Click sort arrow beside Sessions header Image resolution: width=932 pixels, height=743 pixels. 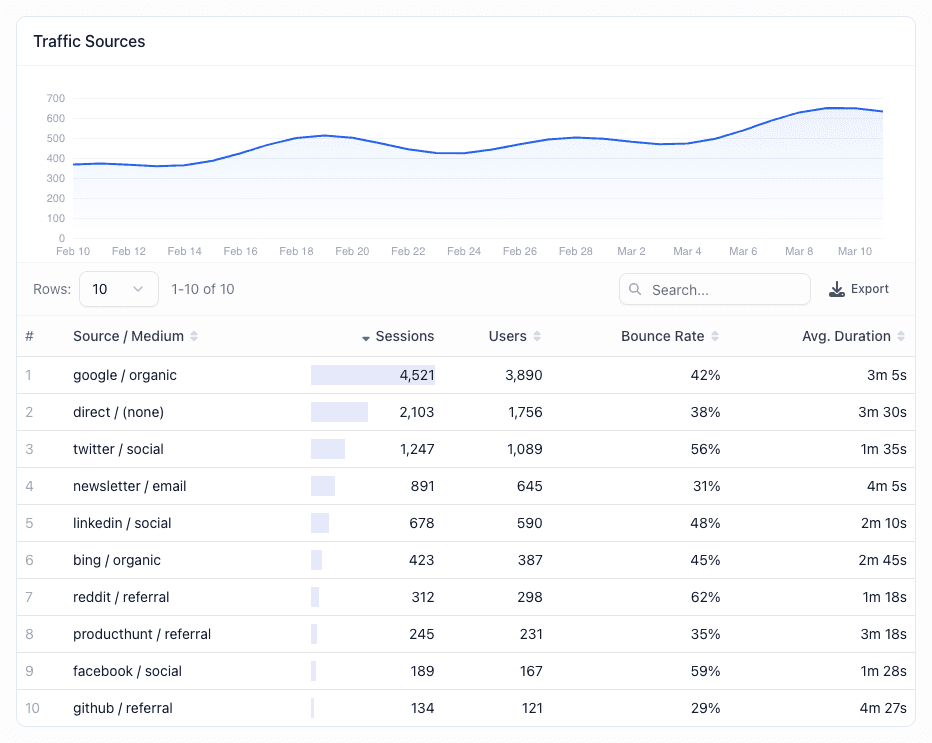[366, 338]
